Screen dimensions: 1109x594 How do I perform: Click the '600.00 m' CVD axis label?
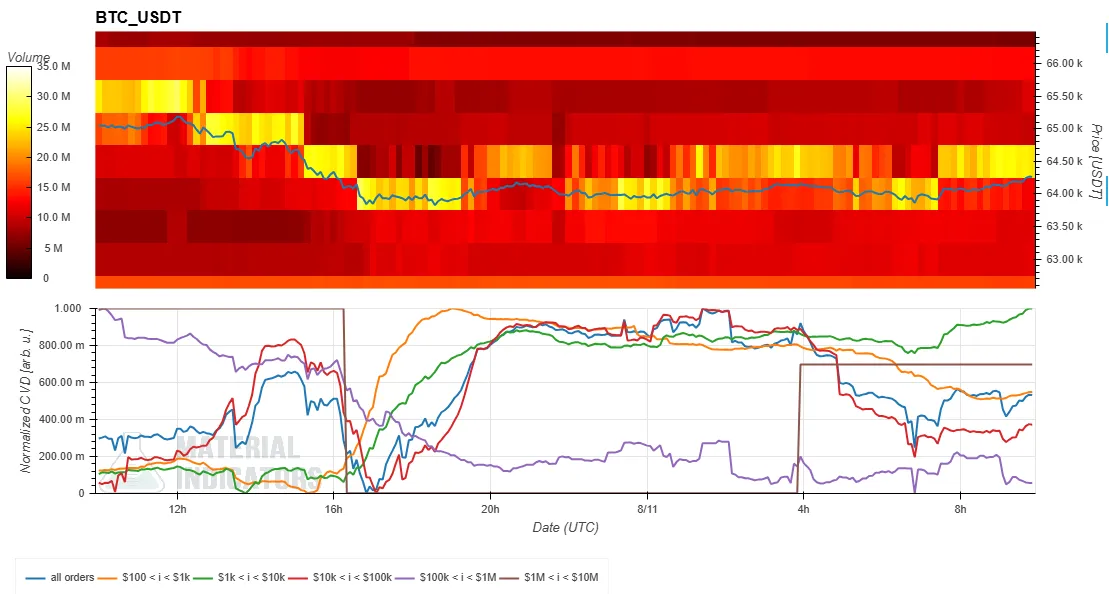62,383
